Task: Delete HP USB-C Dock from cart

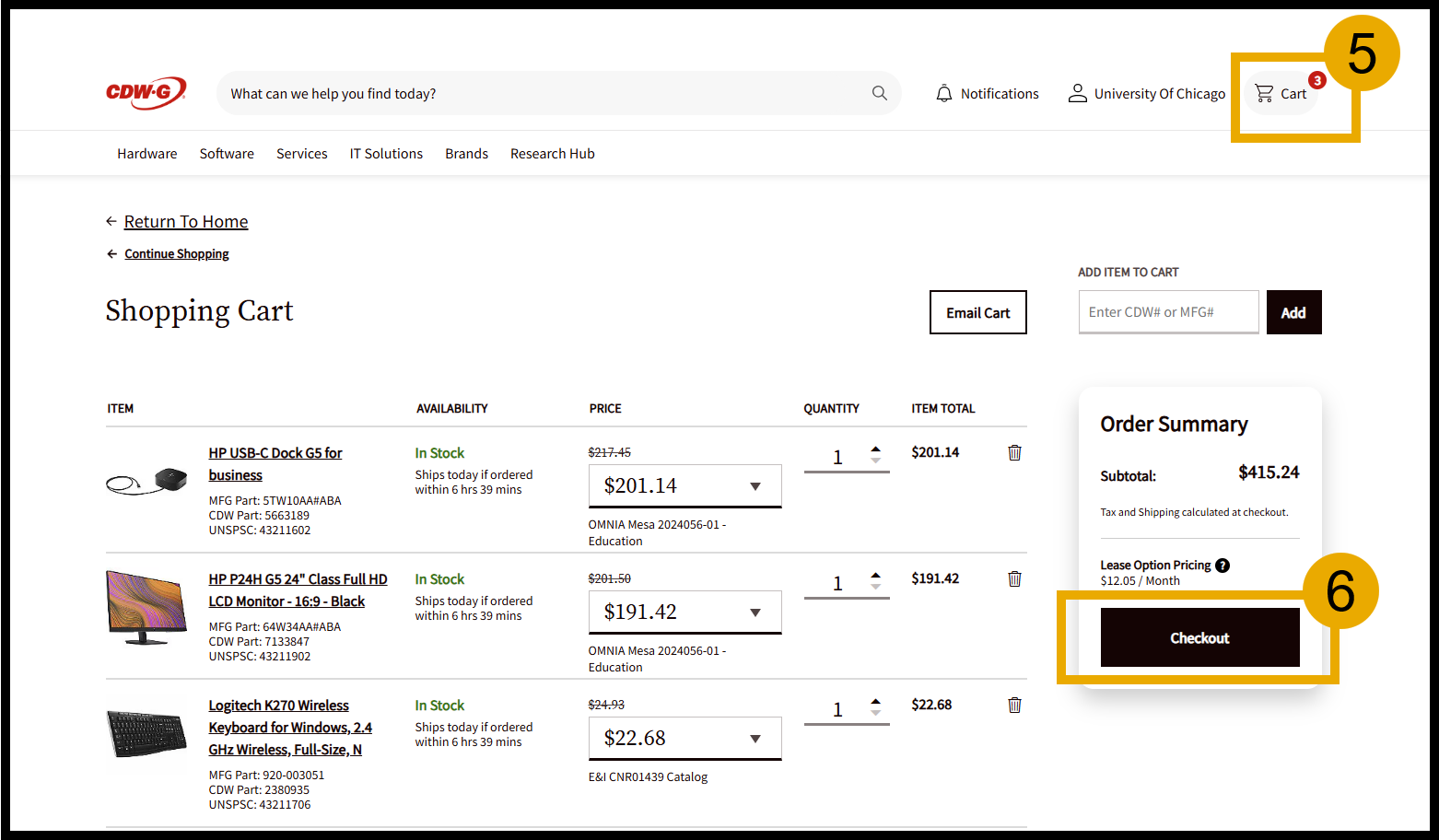Action: tap(1014, 452)
